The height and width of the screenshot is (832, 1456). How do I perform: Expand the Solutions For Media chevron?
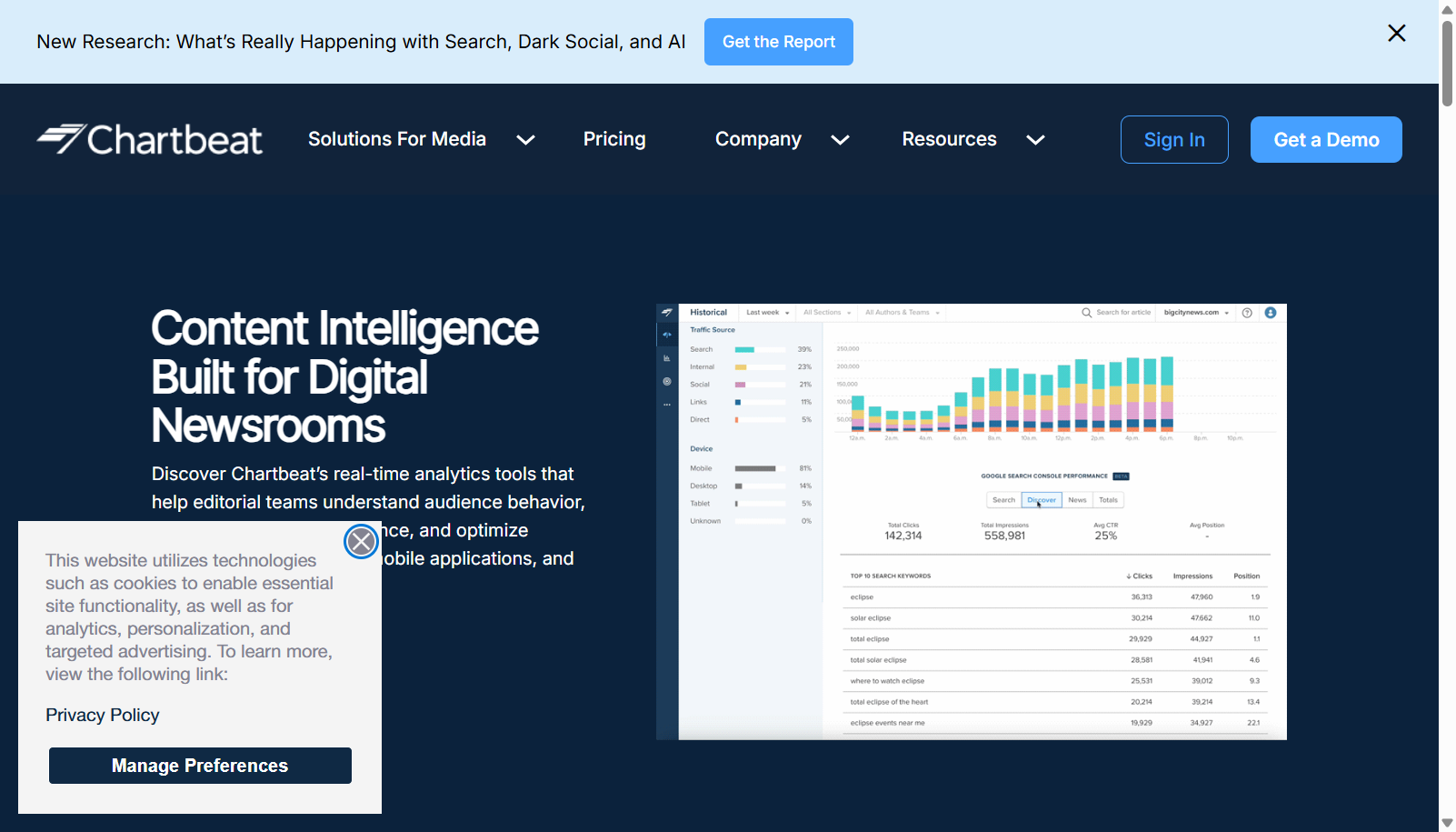525,140
